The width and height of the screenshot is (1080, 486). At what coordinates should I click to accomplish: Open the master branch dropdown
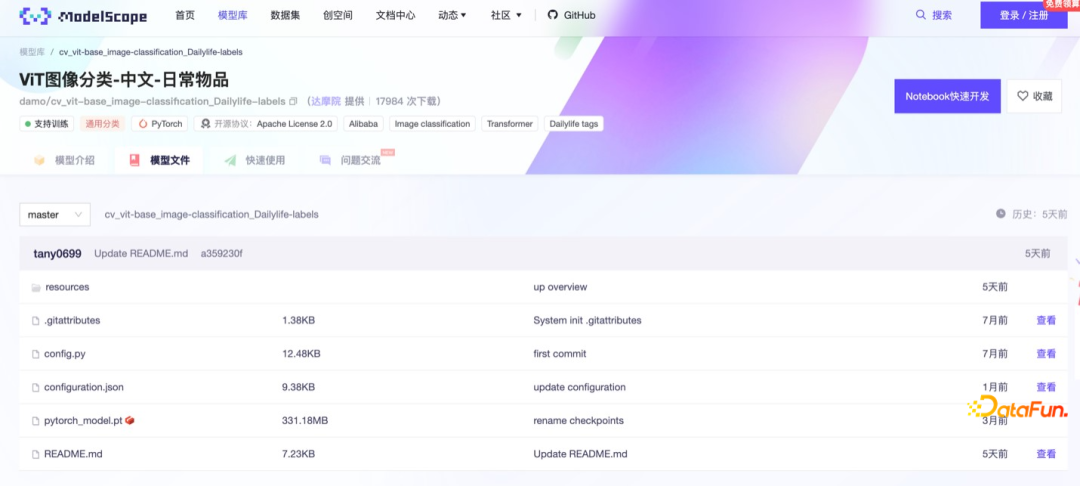54,215
